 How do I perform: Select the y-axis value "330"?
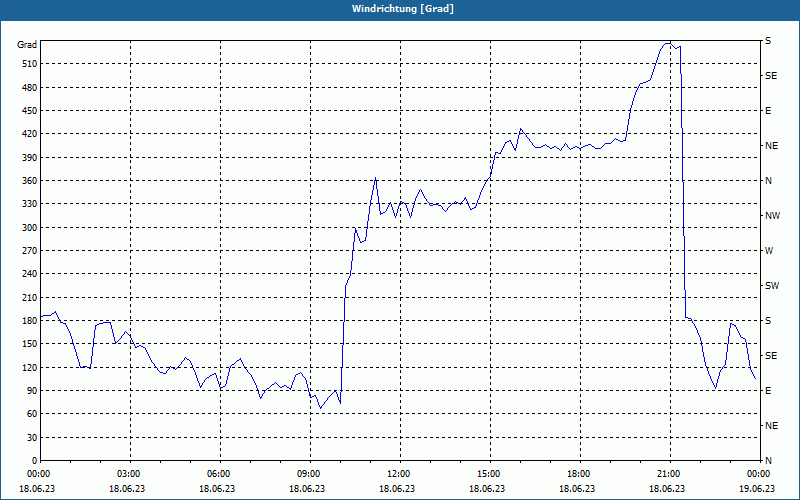coord(30,204)
